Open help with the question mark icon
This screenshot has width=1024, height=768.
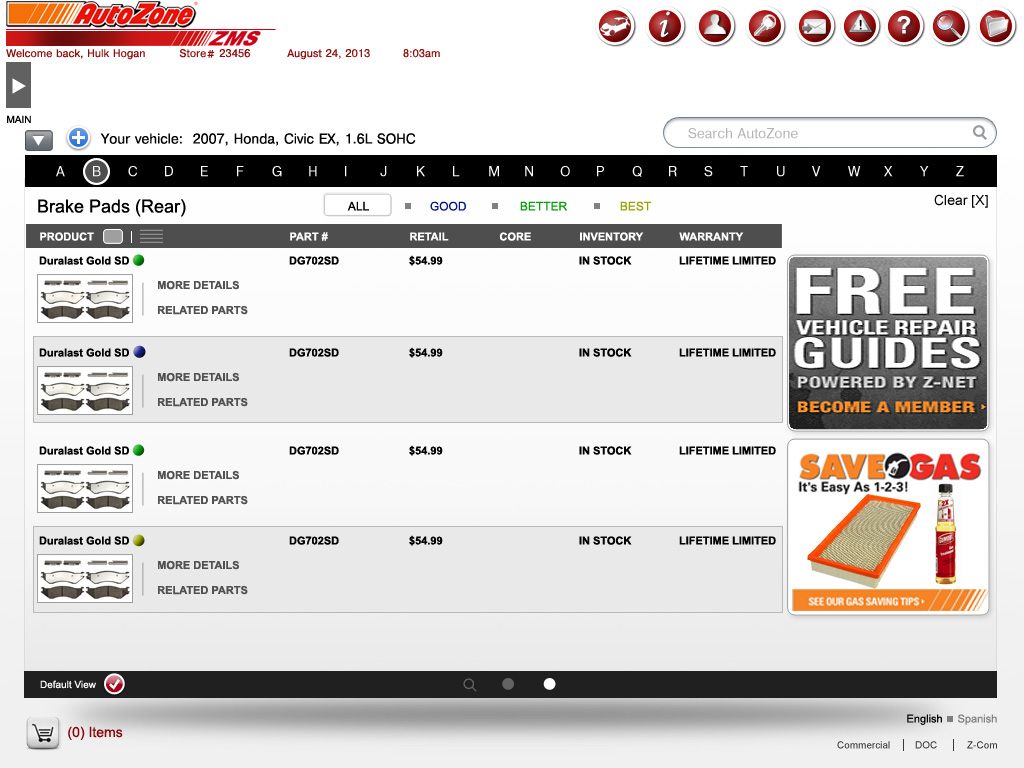[x=904, y=27]
